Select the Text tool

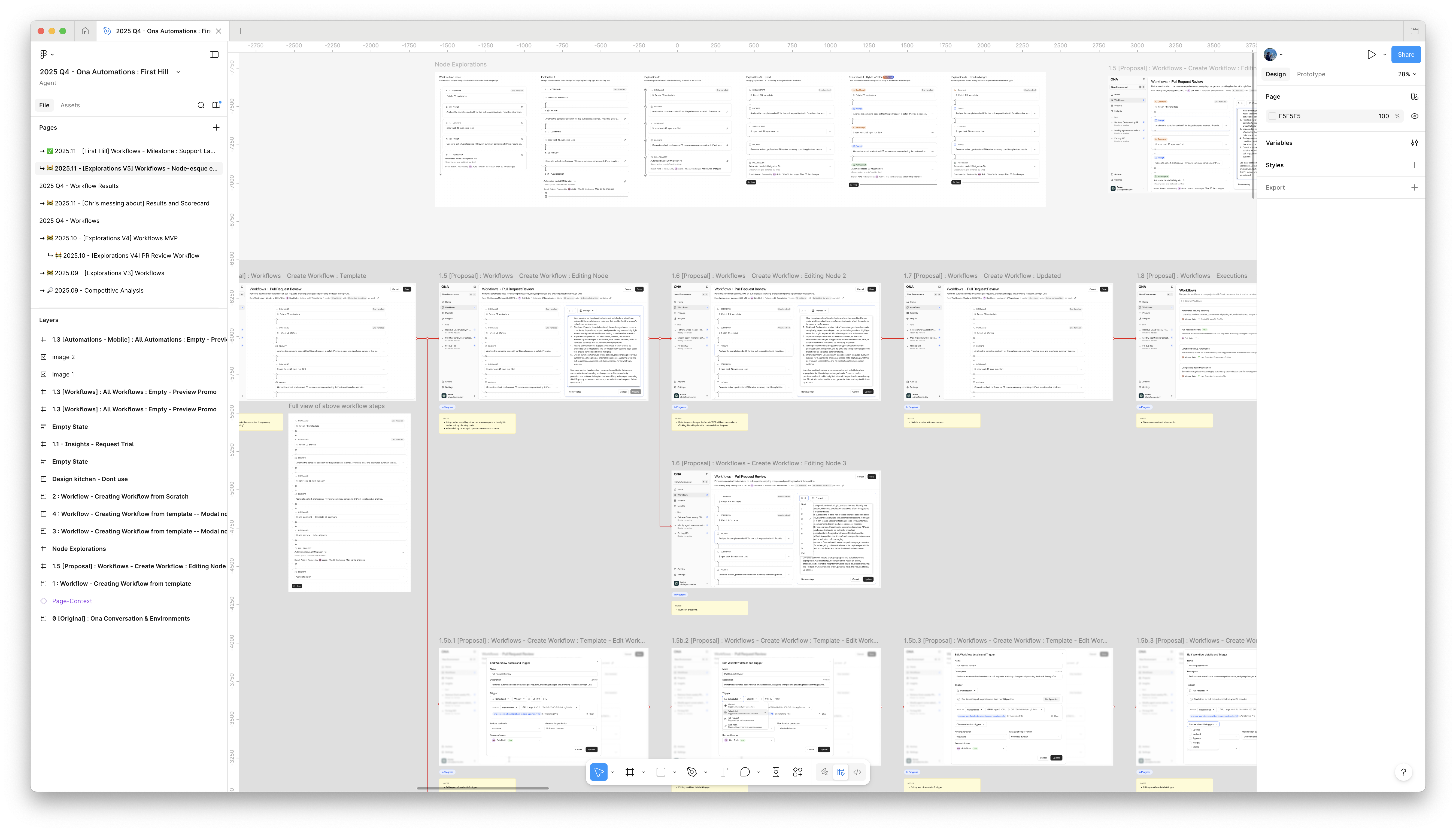723,772
